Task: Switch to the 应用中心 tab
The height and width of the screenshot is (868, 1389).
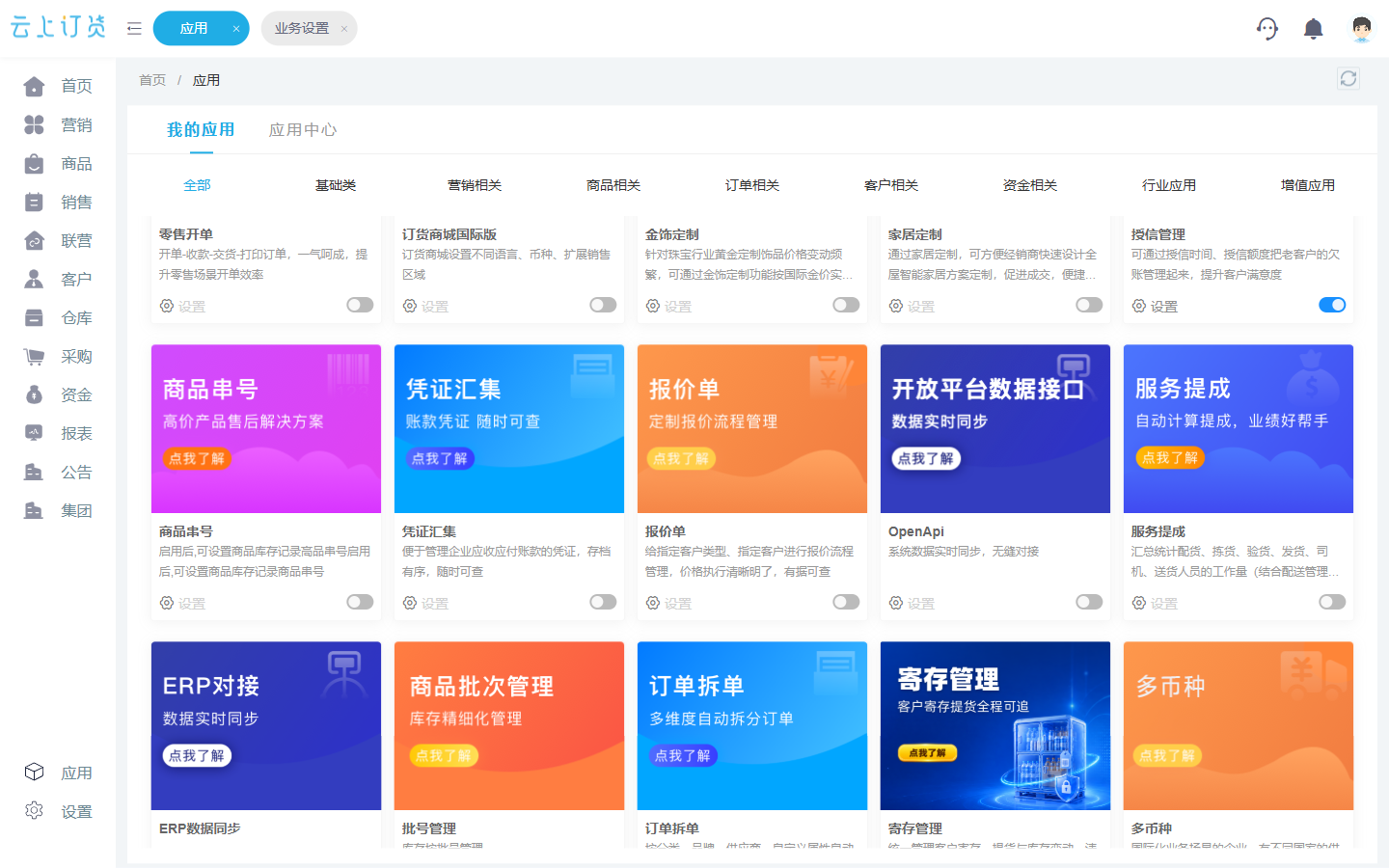Action: click(303, 130)
